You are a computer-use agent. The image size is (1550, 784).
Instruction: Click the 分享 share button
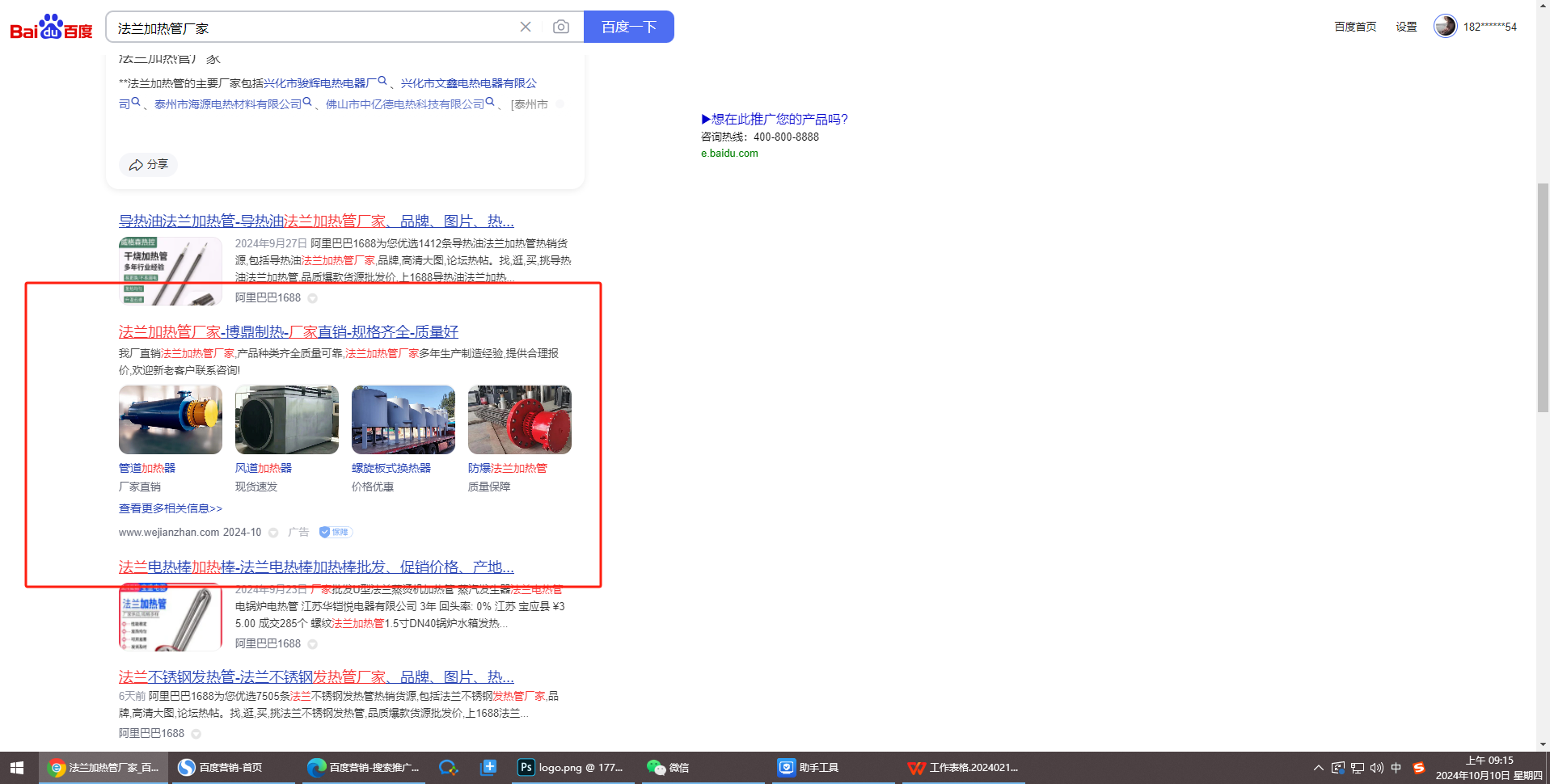[x=149, y=165]
